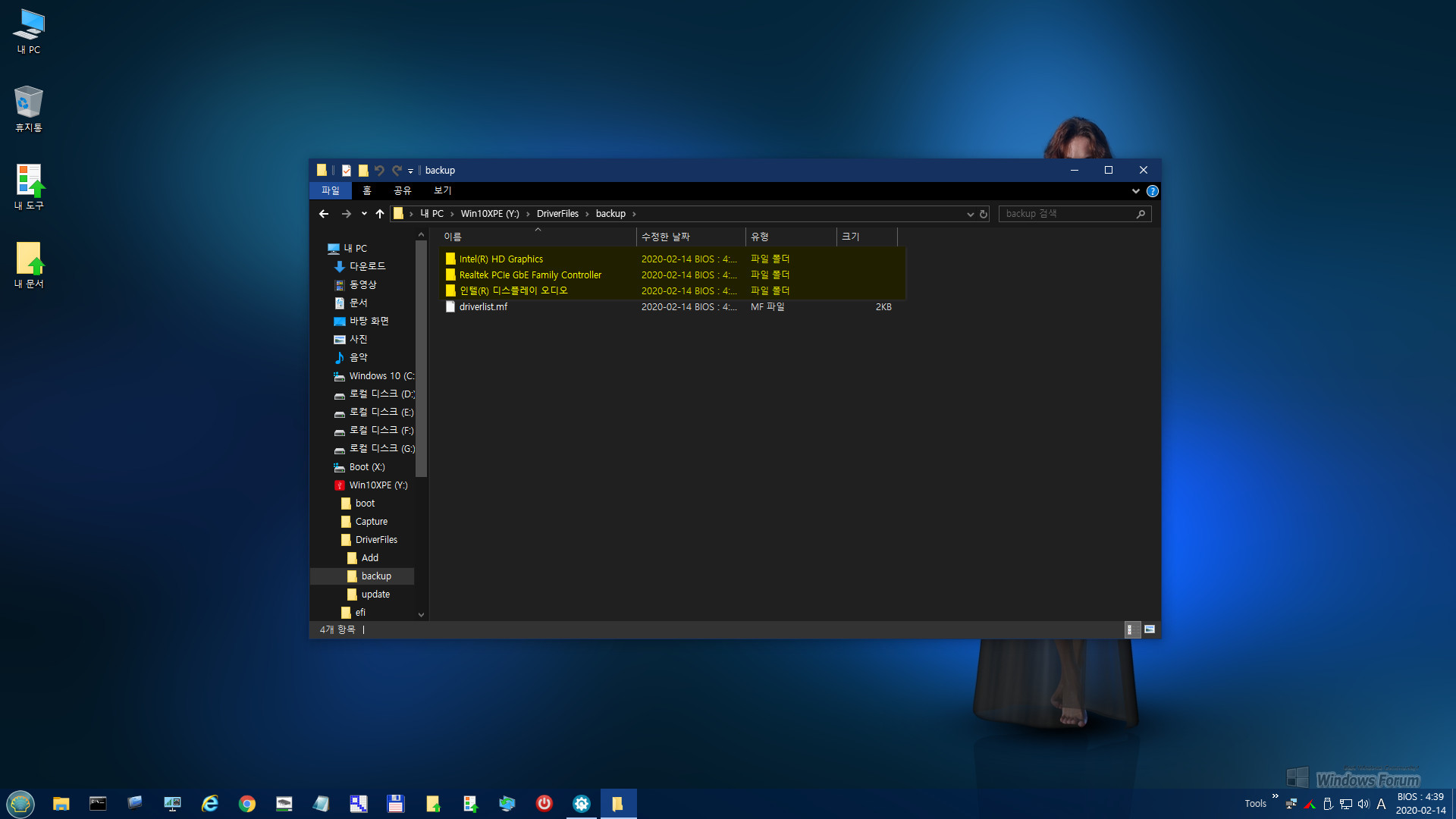Image resolution: width=1456 pixels, height=819 pixels.
Task: Go forward with the Forward arrow
Action: (x=347, y=214)
